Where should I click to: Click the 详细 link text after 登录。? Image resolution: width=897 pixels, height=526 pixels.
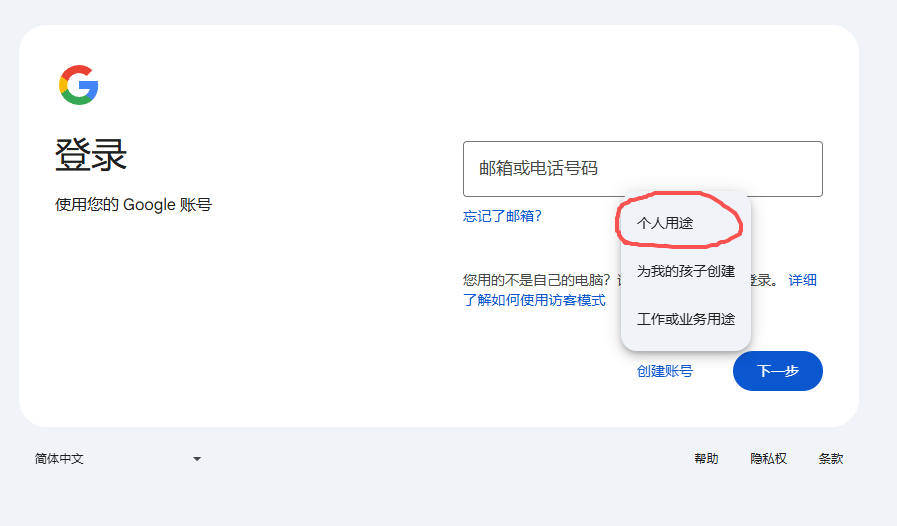pyautogui.click(x=802, y=280)
